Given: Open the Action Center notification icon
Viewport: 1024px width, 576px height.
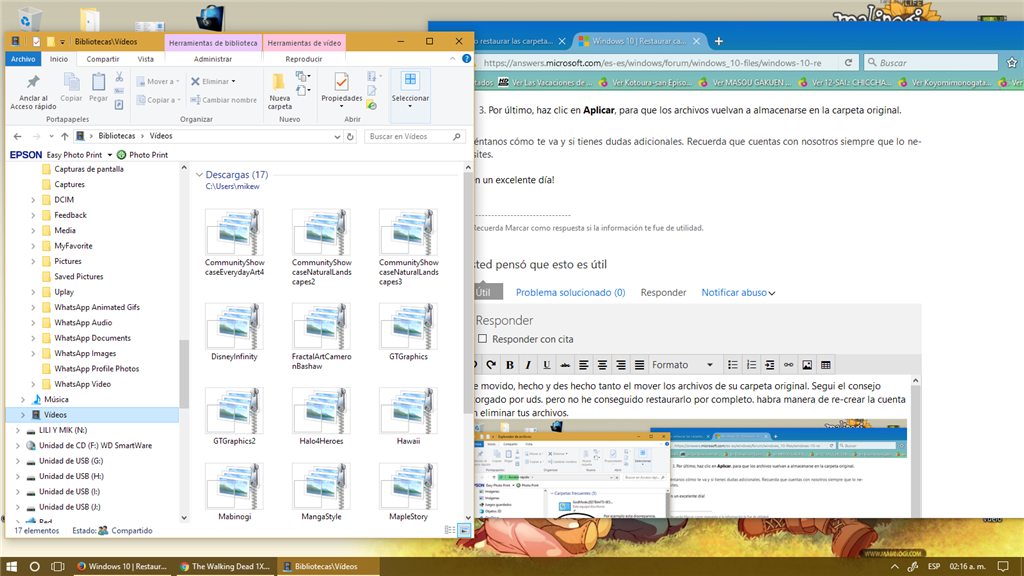Looking at the screenshot, I should 1003,566.
